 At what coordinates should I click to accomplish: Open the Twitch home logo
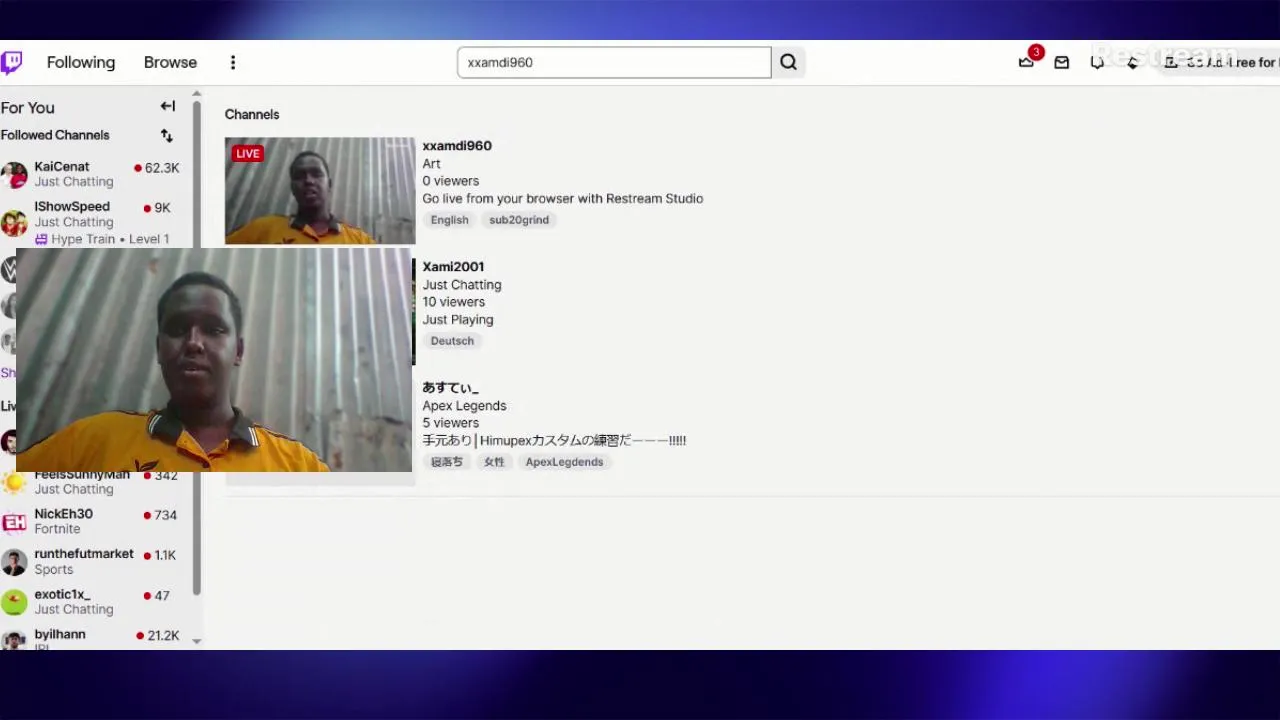tap(11, 63)
